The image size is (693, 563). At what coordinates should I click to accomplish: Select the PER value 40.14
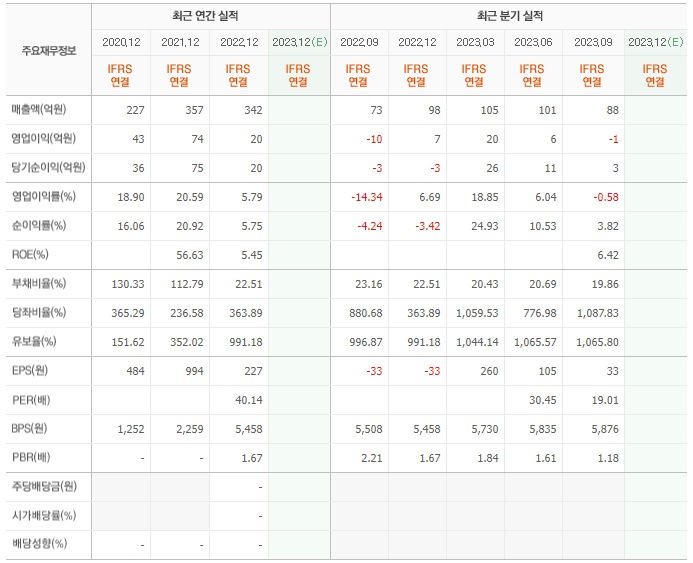tap(249, 400)
